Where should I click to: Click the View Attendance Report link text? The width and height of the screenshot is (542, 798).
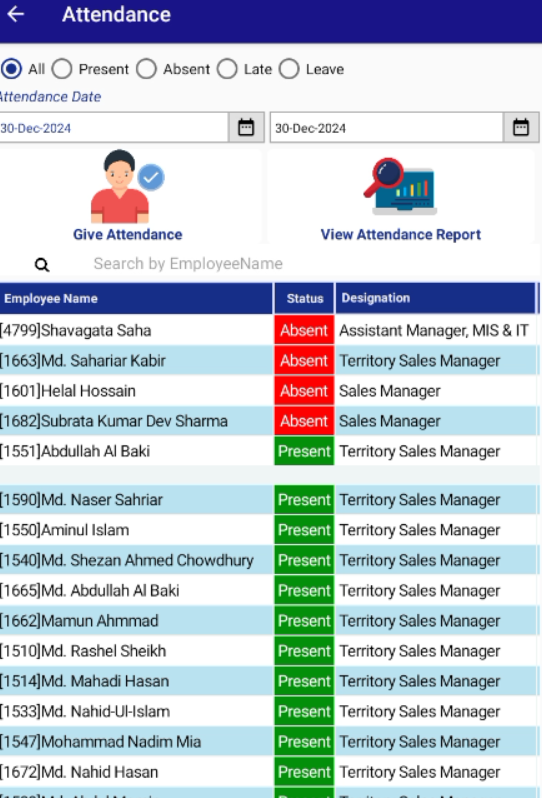[401, 235]
